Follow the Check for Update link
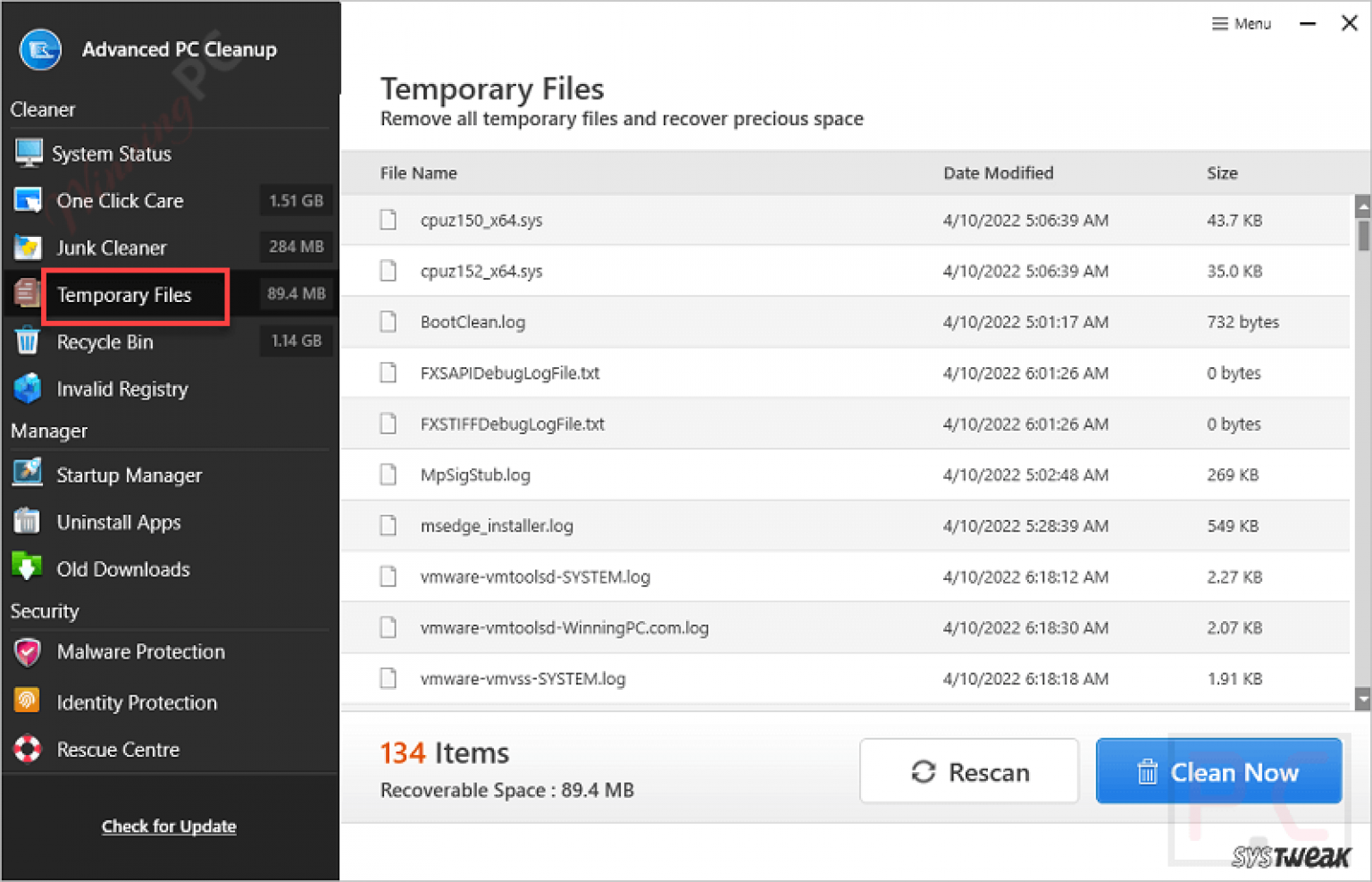Screen dimensions: 1372x882 (169, 827)
